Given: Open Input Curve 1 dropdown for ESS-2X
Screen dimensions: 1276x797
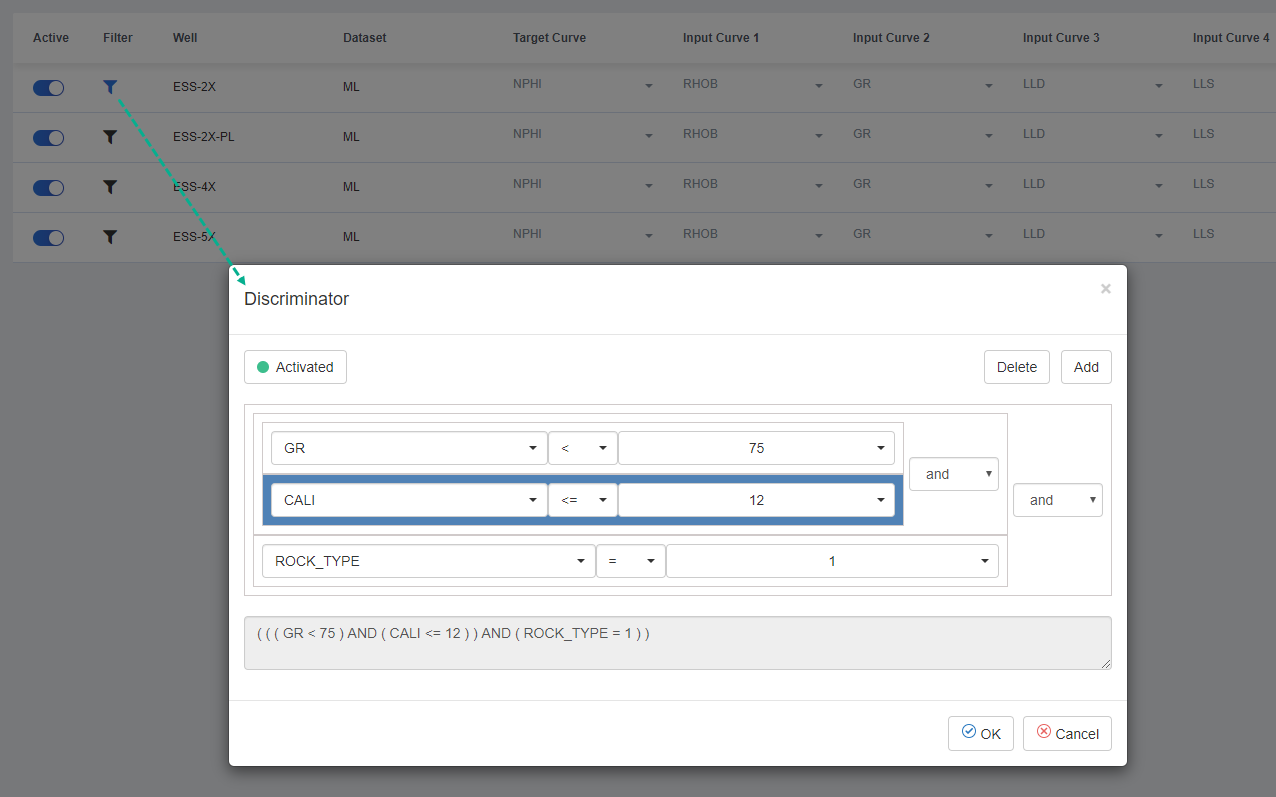Looking at the screenshot, I should (x=753, y=85).
